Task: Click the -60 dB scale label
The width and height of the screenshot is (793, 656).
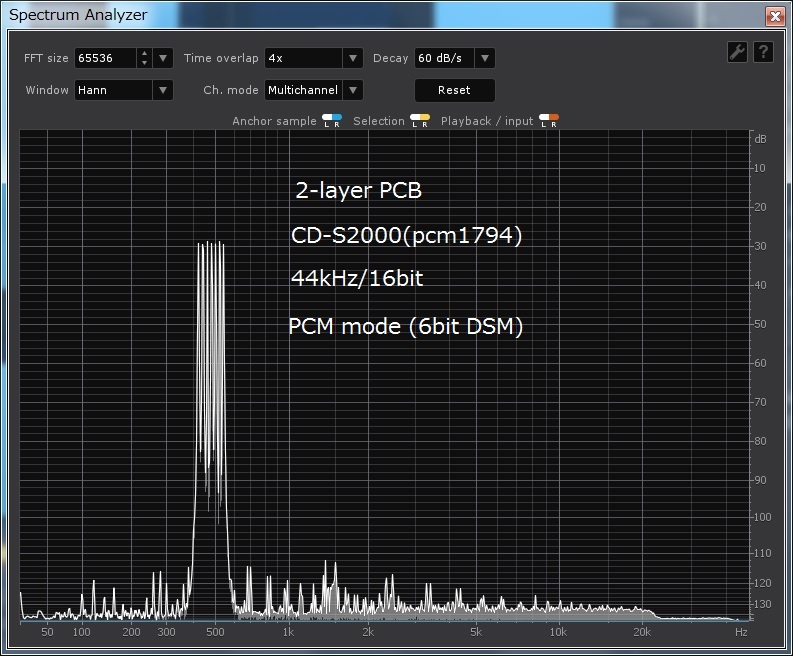Action: click(x=759, y=363)
